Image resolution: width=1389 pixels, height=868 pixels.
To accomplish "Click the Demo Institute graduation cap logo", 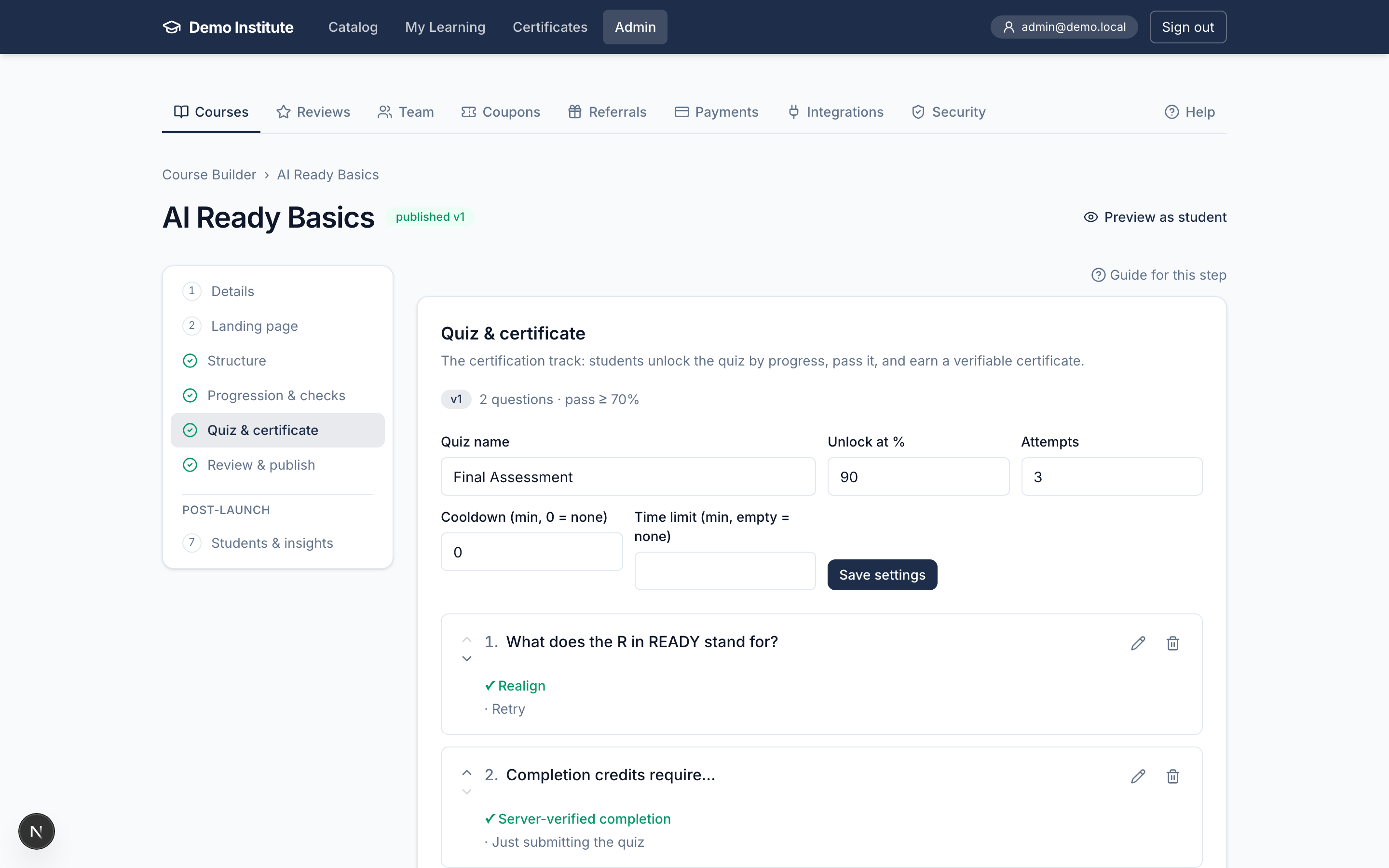I will [x=172, y=27].
